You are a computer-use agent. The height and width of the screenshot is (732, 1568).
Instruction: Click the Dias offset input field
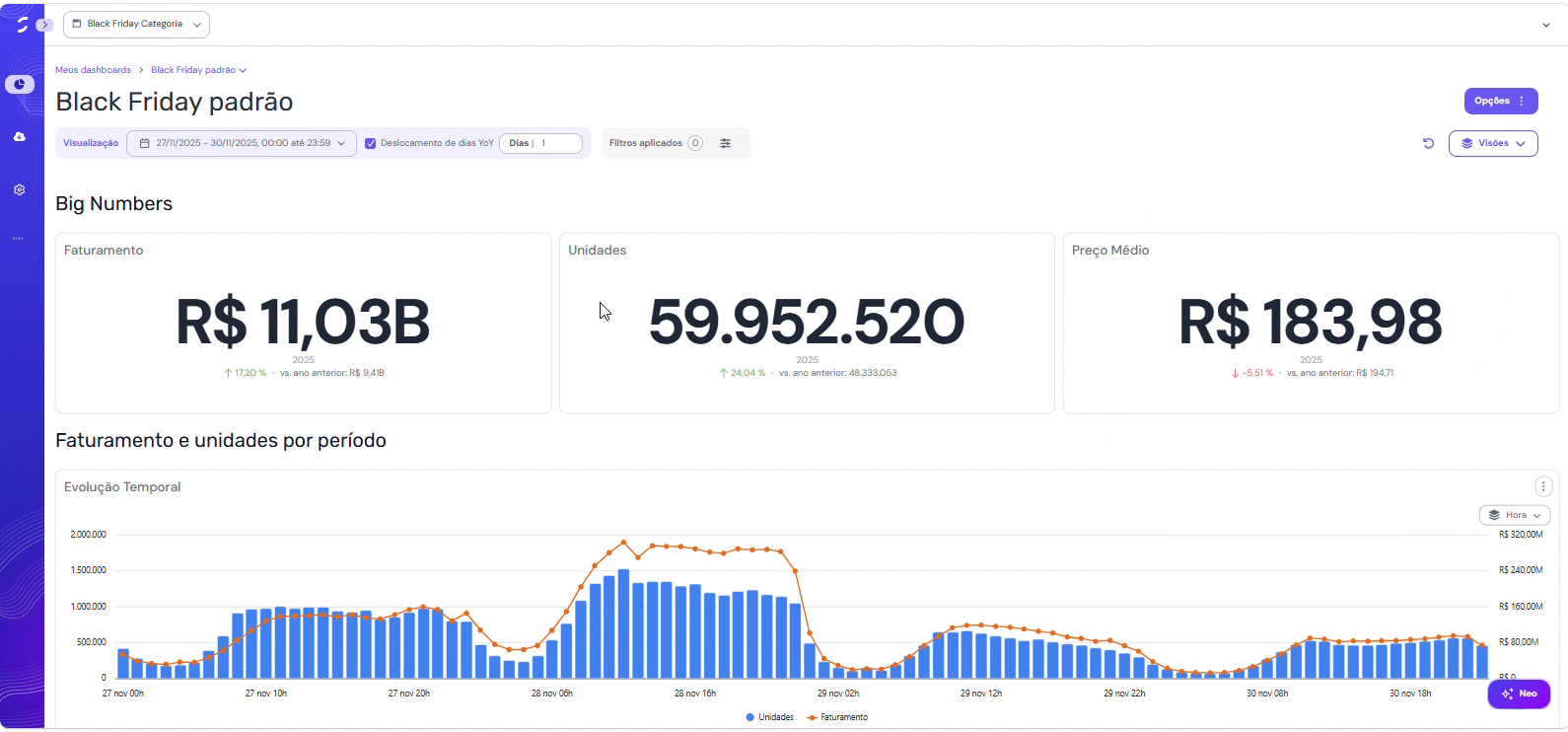540,143
